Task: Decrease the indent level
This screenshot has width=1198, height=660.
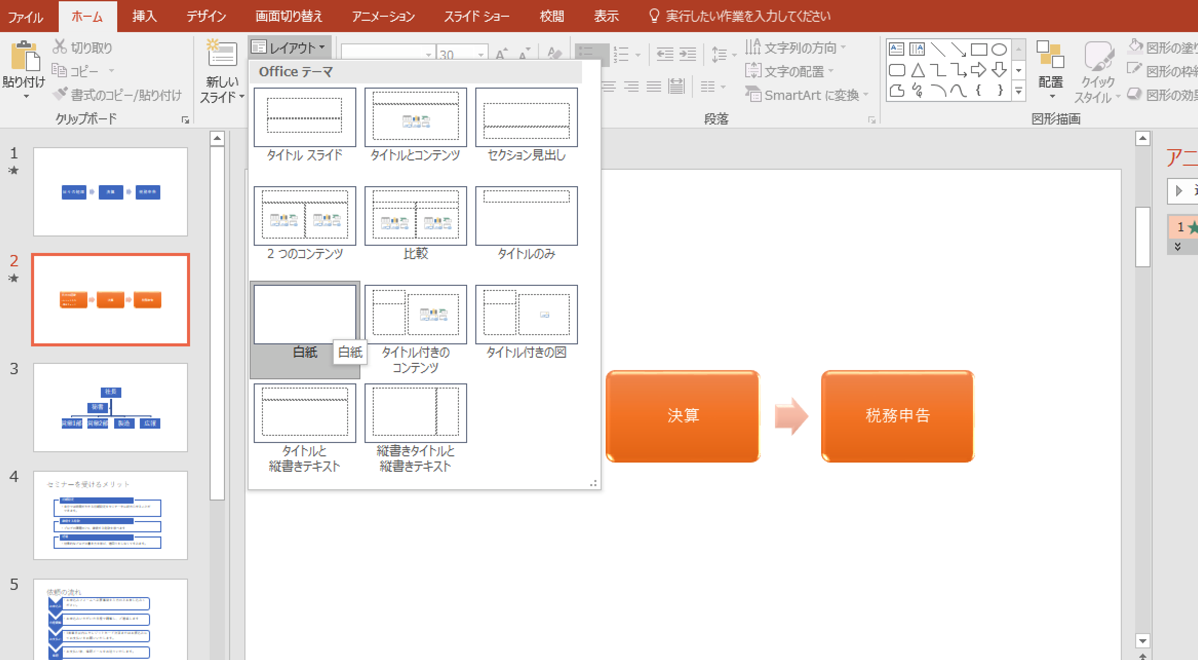Action: pyautogui.click(x=665, y=54)
